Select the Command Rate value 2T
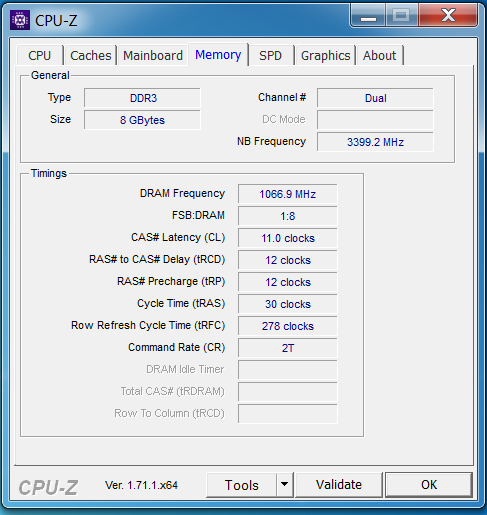 (288, 348)
